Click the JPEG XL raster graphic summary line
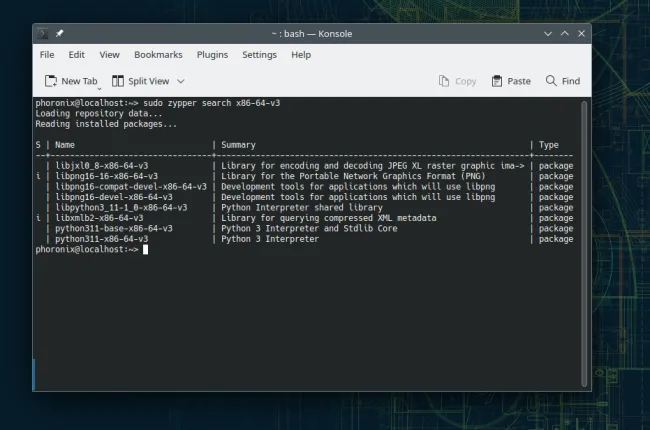Screen dimensions: 650x430 pos(372,166)
